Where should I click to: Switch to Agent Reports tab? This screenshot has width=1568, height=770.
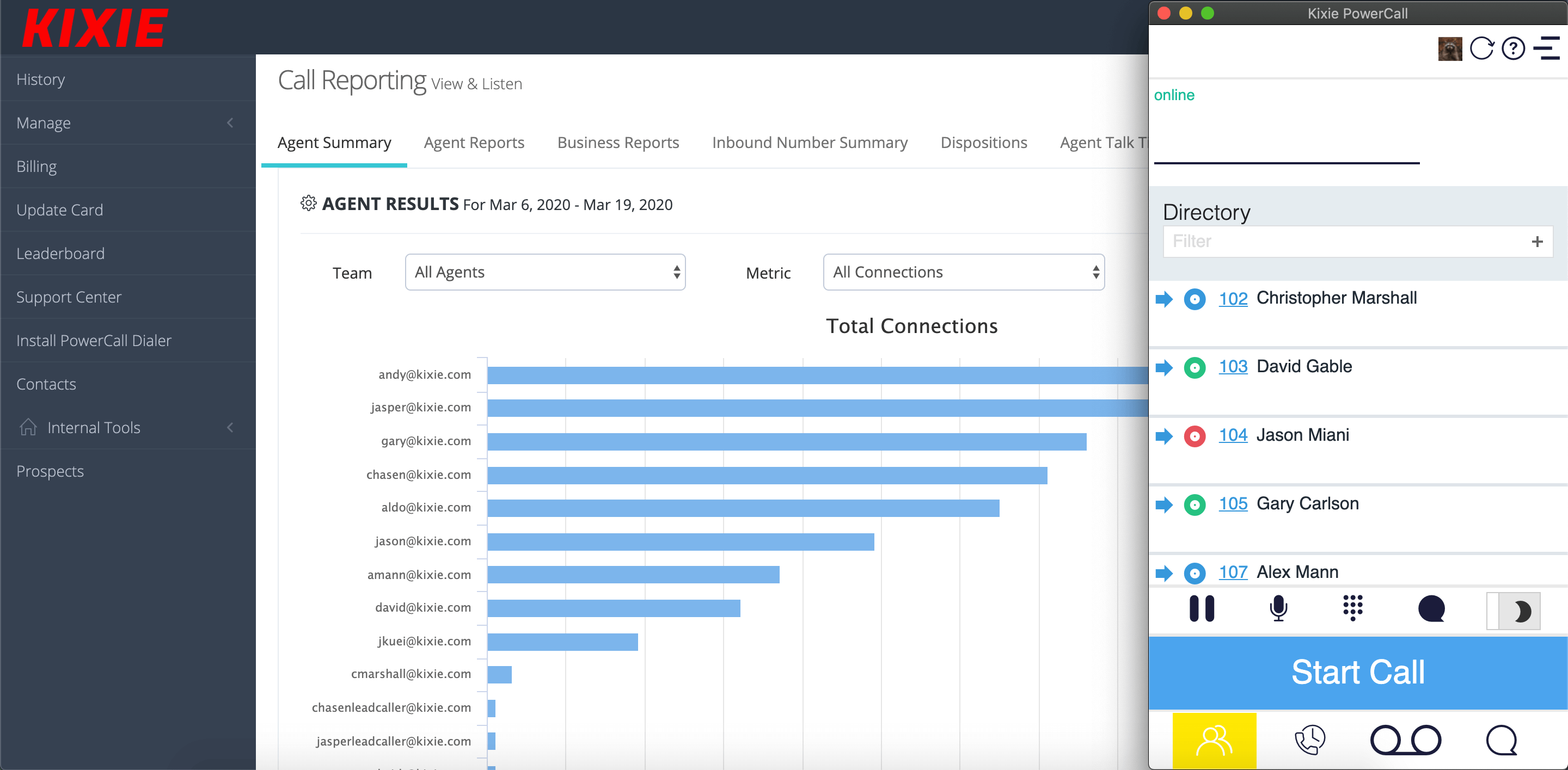pyautogui.click(x=474, y=143)
